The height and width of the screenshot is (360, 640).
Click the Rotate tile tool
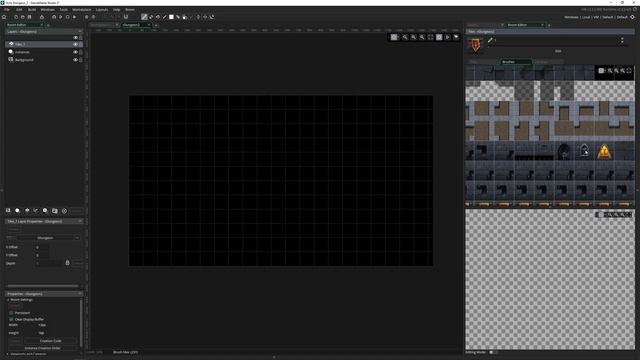212,17
